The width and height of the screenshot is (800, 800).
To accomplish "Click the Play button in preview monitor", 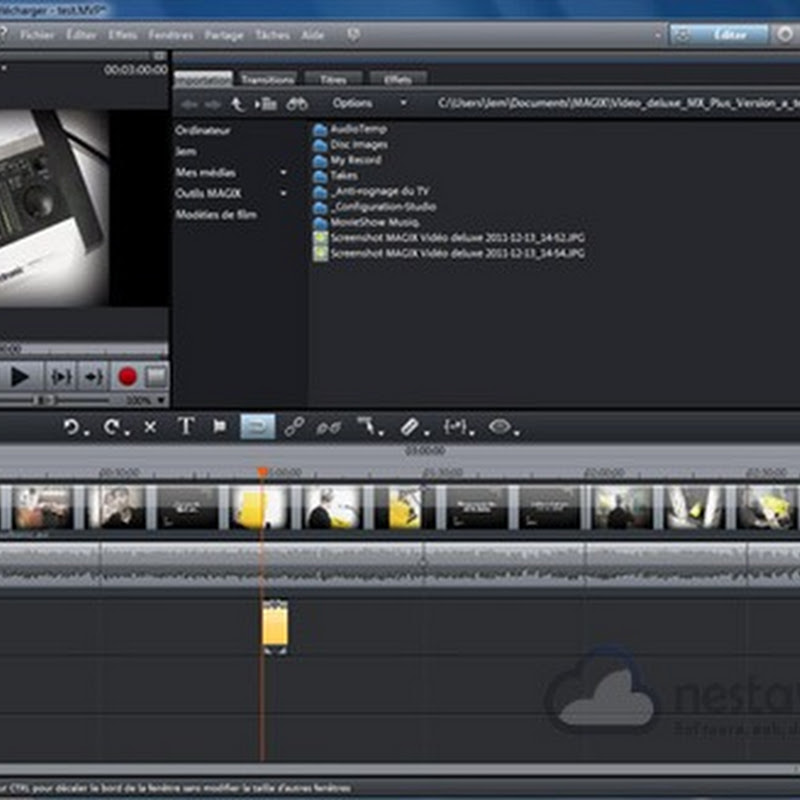I will click(19, 377).
